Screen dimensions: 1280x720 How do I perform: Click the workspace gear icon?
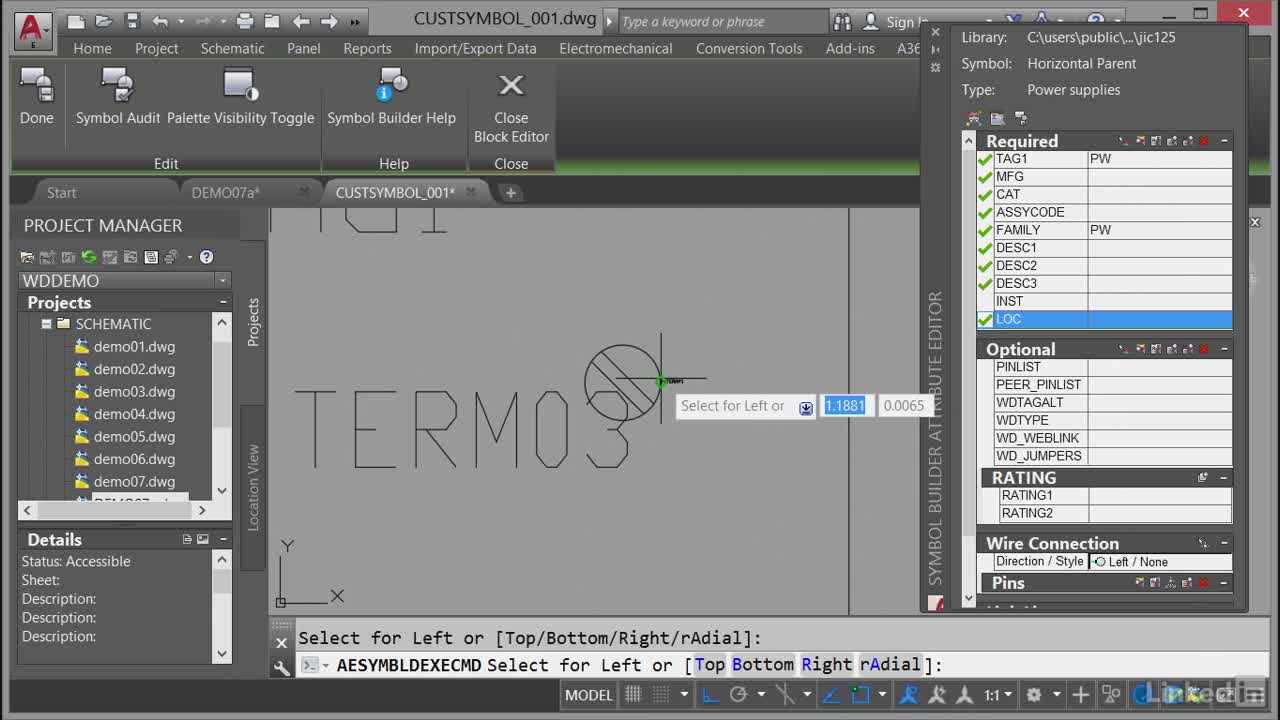coord(1034,695)
